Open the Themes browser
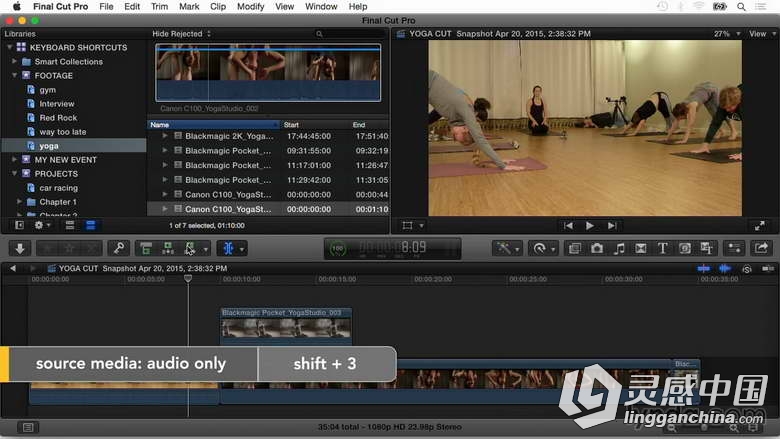This screenshot has width=780, height=439. (706, 248)
